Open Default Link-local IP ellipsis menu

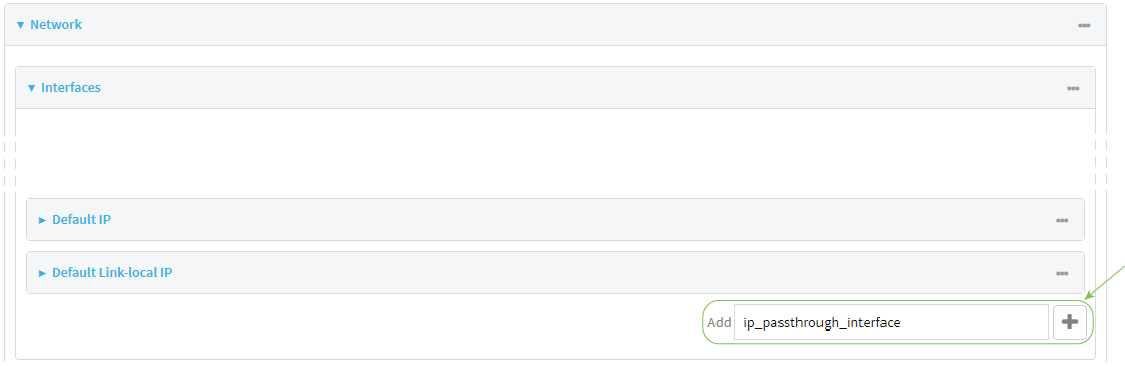[x=1062, y=273]
